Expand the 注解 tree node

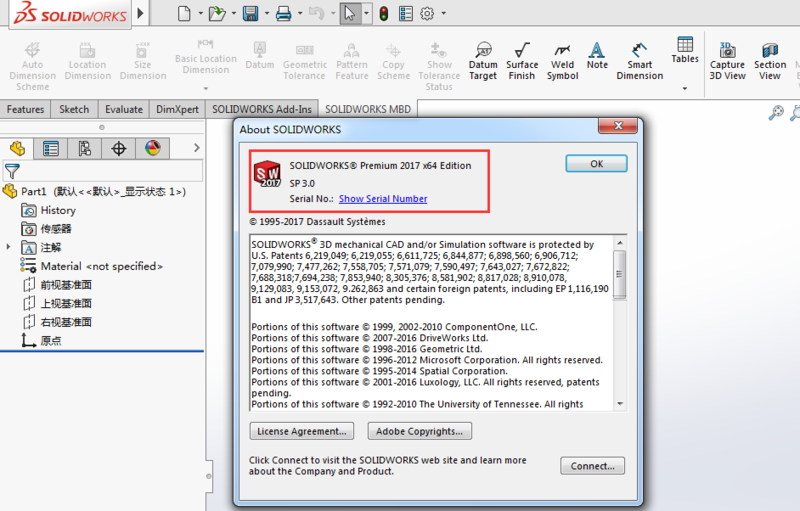click(x=8, y=247)
